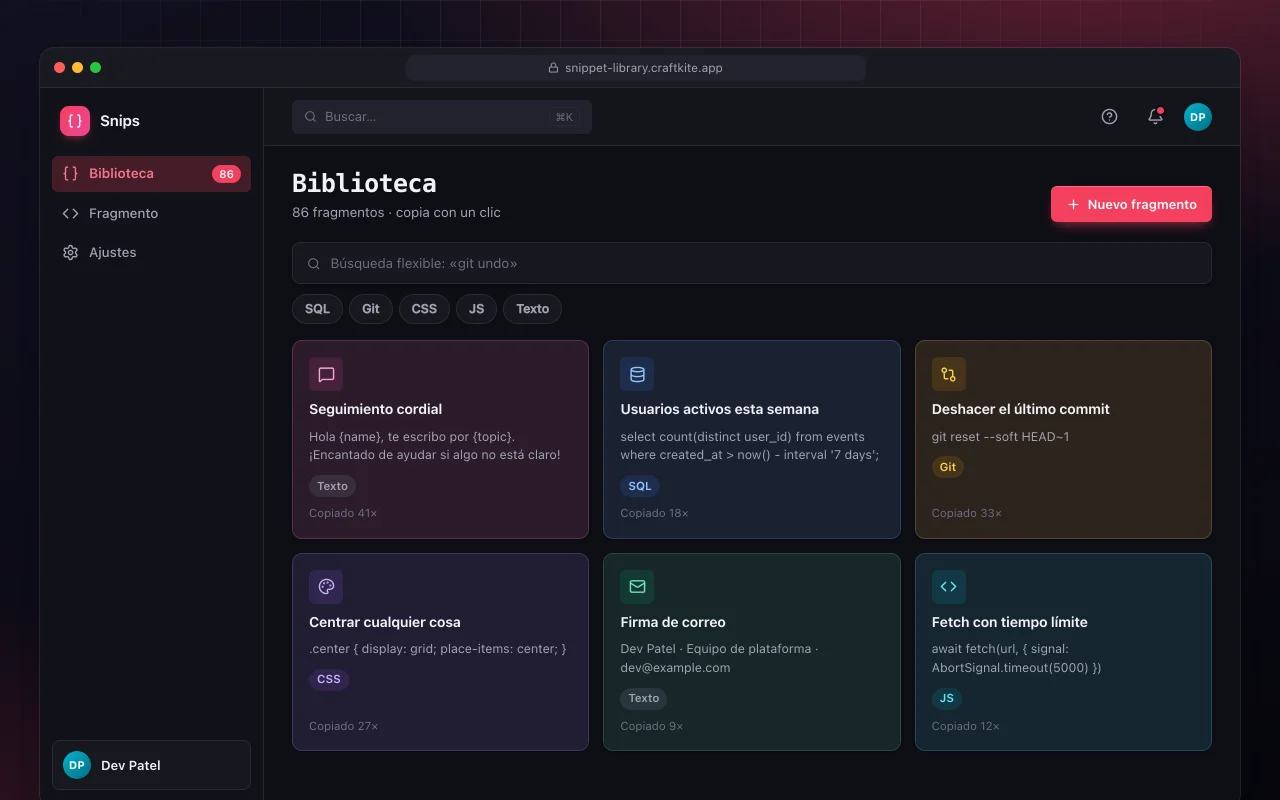Click magnifier icon in Búsqueda flexible field
Screen dimensions: 1280x800
coord(314,264)
